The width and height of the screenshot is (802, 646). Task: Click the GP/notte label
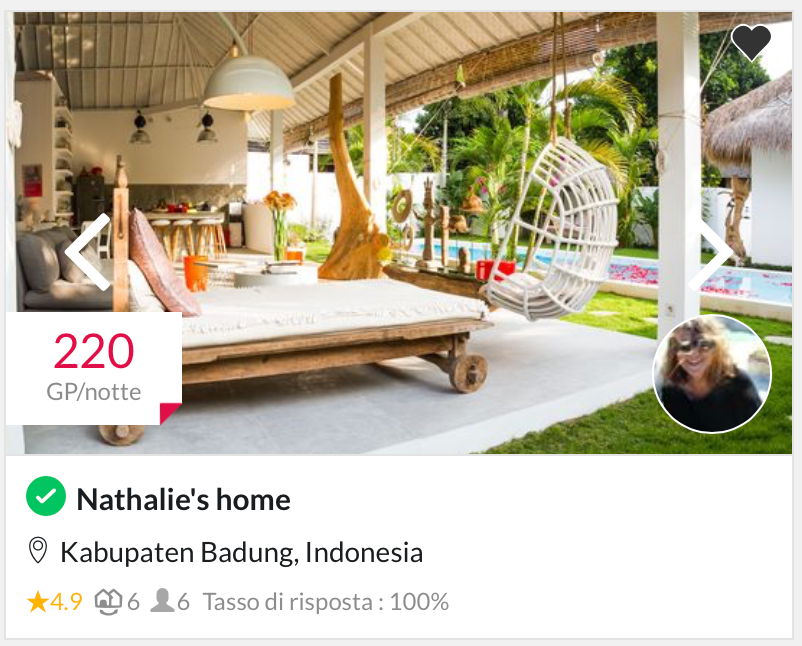pyautogui.click(x=94, y=392)
